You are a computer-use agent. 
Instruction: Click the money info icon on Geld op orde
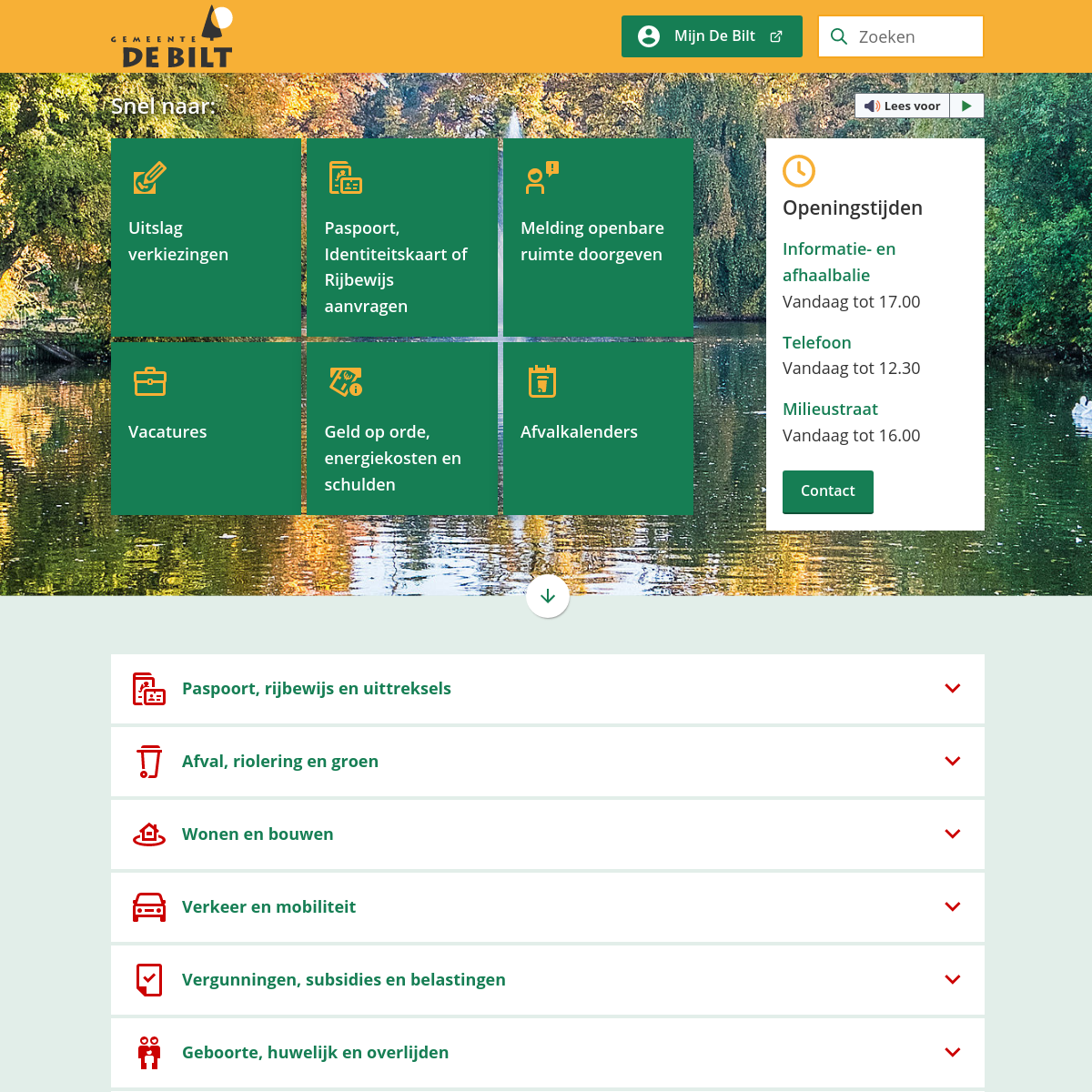[346, 382]
